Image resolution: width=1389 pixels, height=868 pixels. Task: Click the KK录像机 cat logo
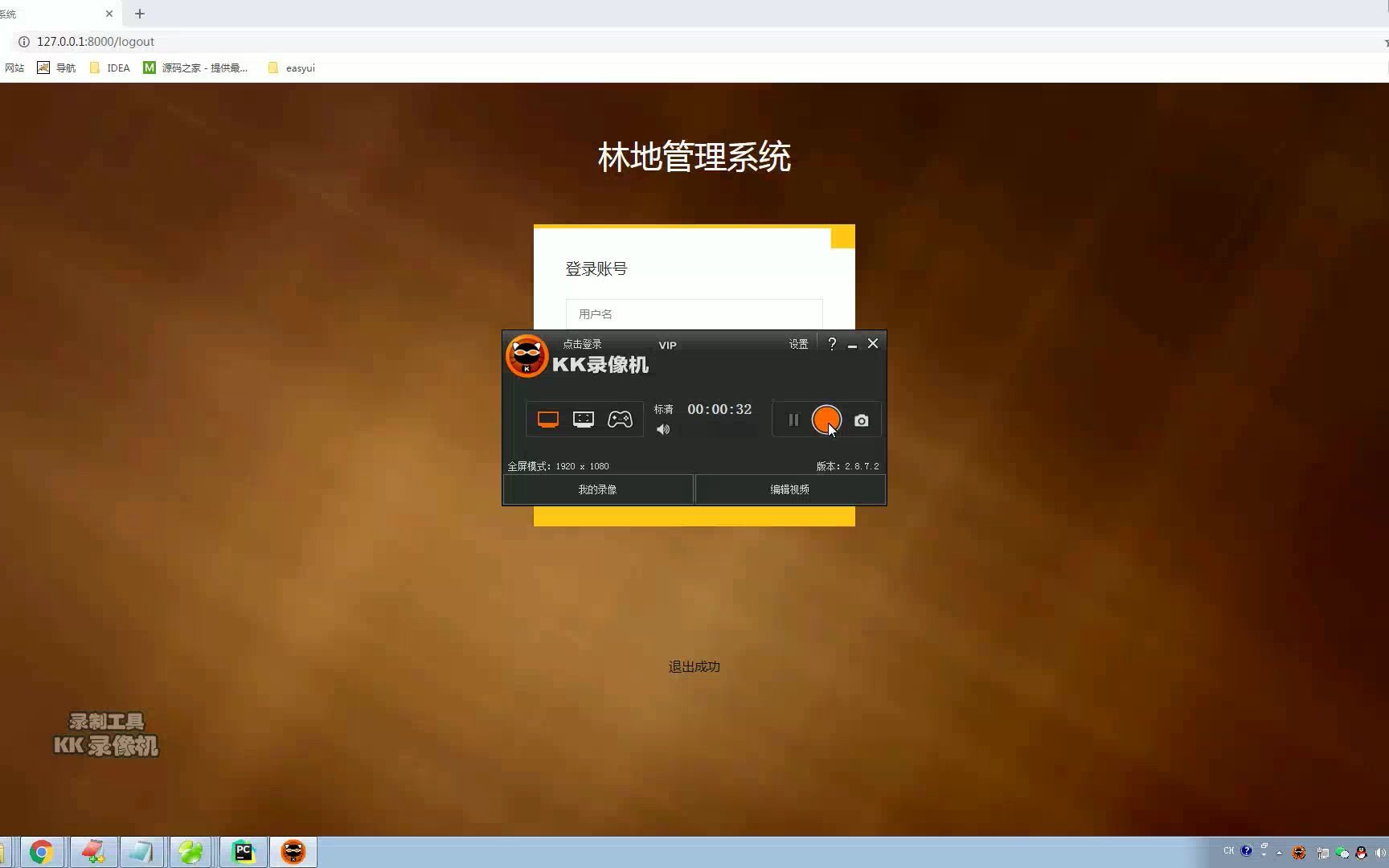click(x=527, y=356)
